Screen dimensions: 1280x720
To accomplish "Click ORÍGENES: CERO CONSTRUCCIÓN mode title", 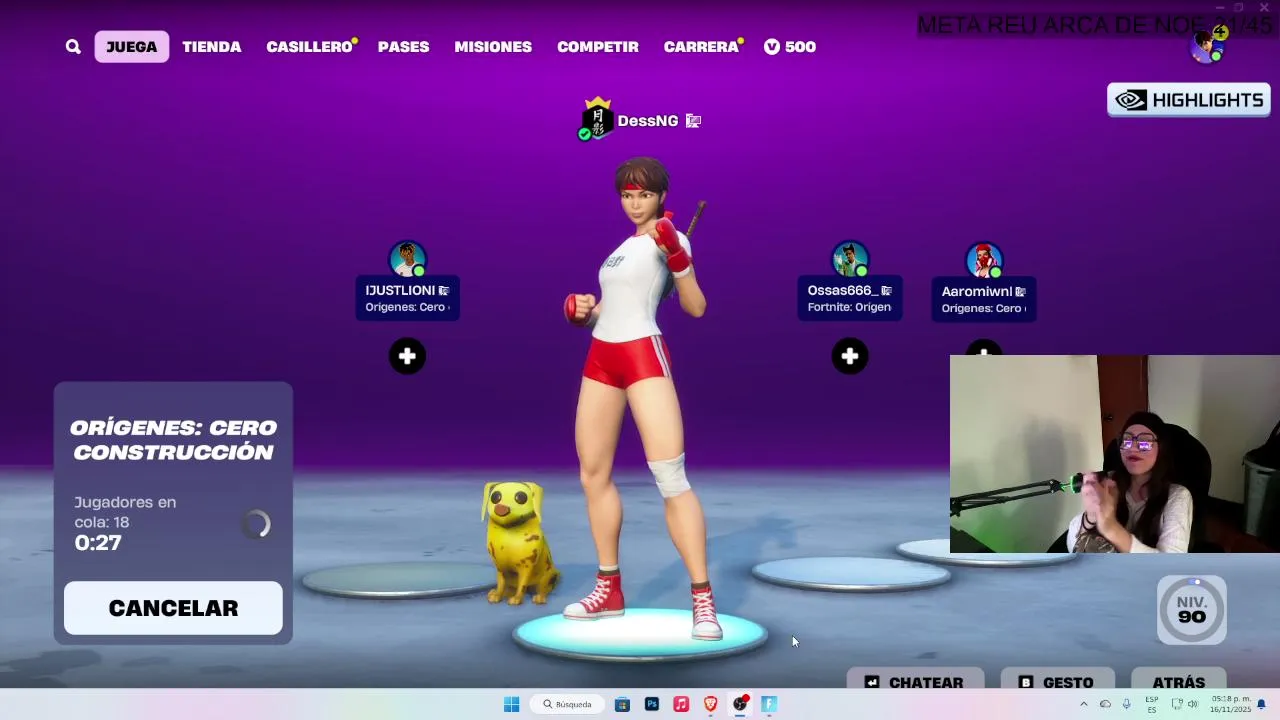I will pyautogui.click(x=173, y=440).
